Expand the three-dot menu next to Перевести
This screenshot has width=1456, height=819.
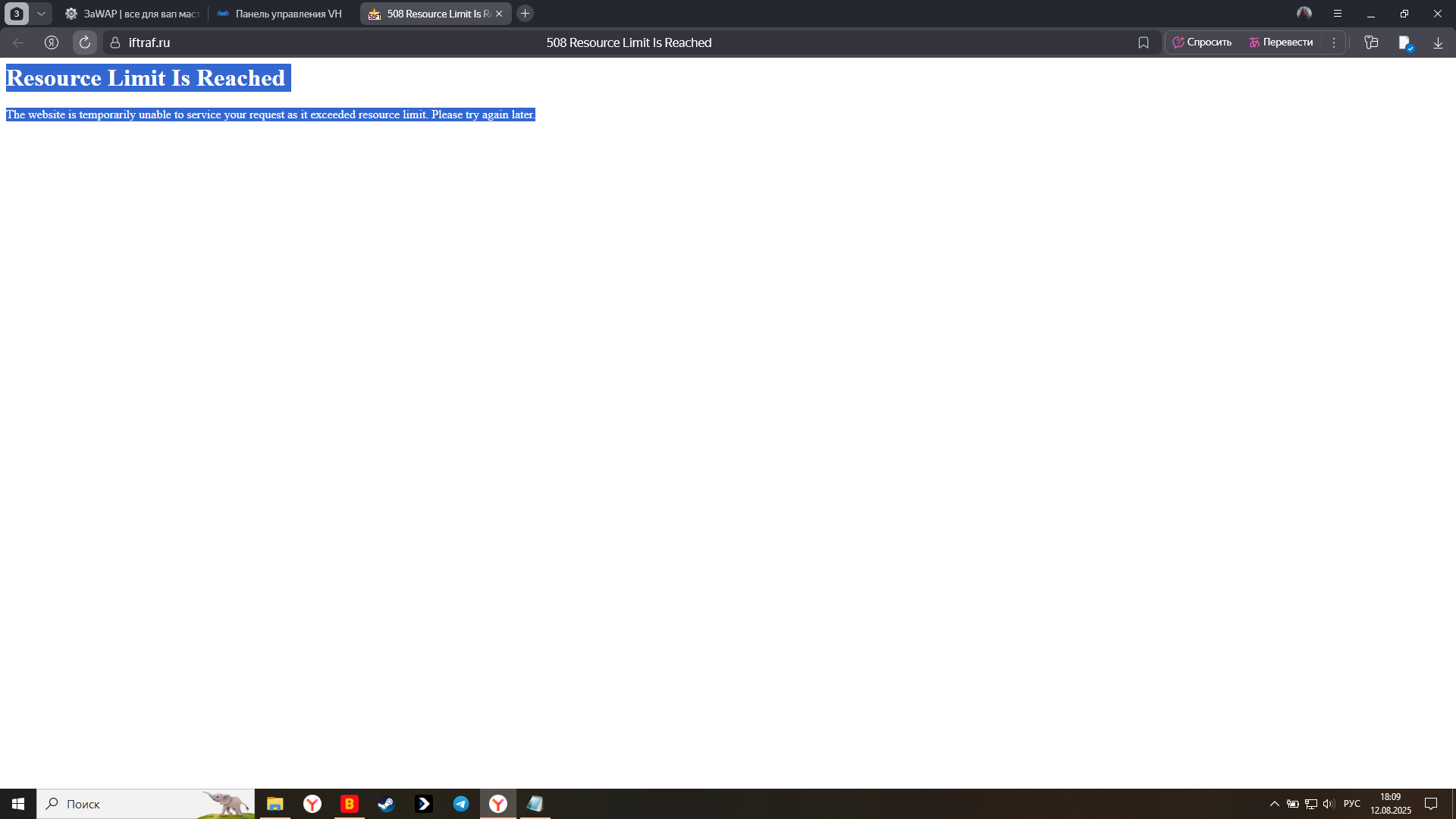click(x=1334, y=42)
